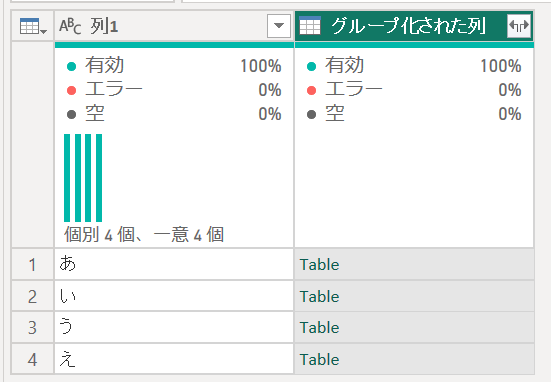The height and width of the screenshot is (382, 551).
Task: Select the cell containing え
Action: pyautogui.click(x=174, y=358)
